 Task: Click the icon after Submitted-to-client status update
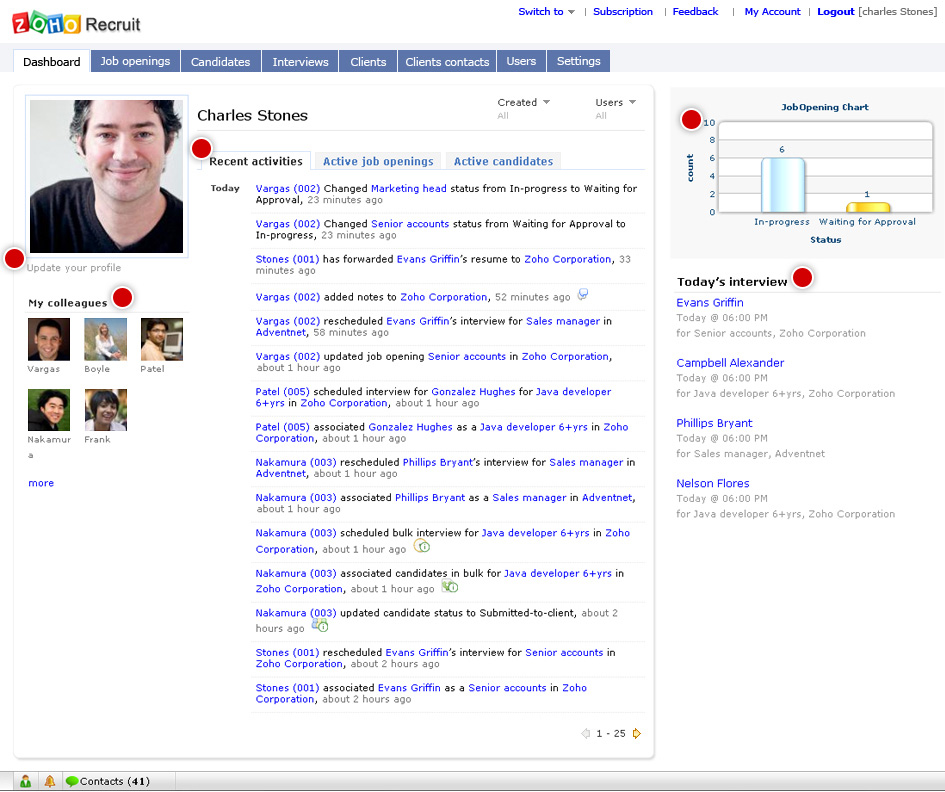(x=320, y=625)
